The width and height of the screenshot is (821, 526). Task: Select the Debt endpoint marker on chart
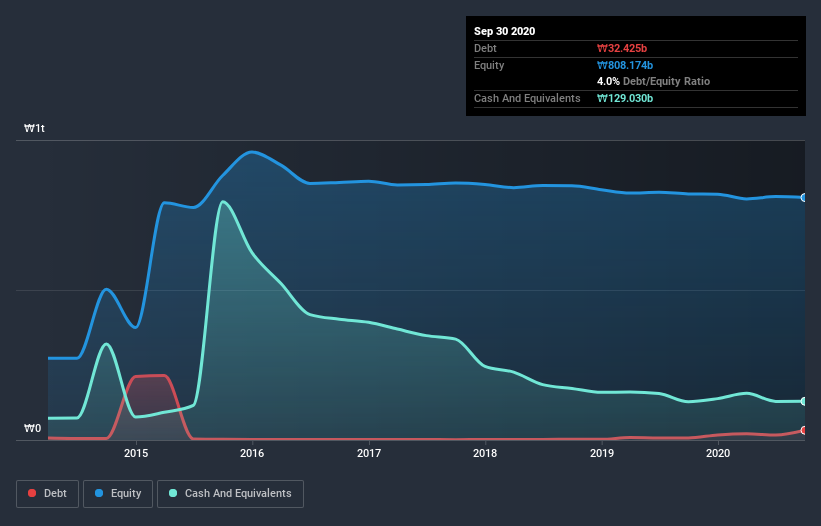click(x=804, y=430)
